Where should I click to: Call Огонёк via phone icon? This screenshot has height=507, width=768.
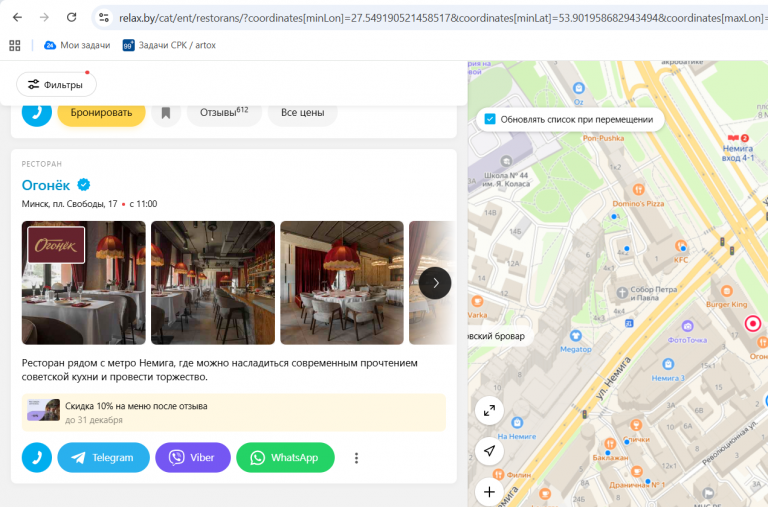(37, 458)
